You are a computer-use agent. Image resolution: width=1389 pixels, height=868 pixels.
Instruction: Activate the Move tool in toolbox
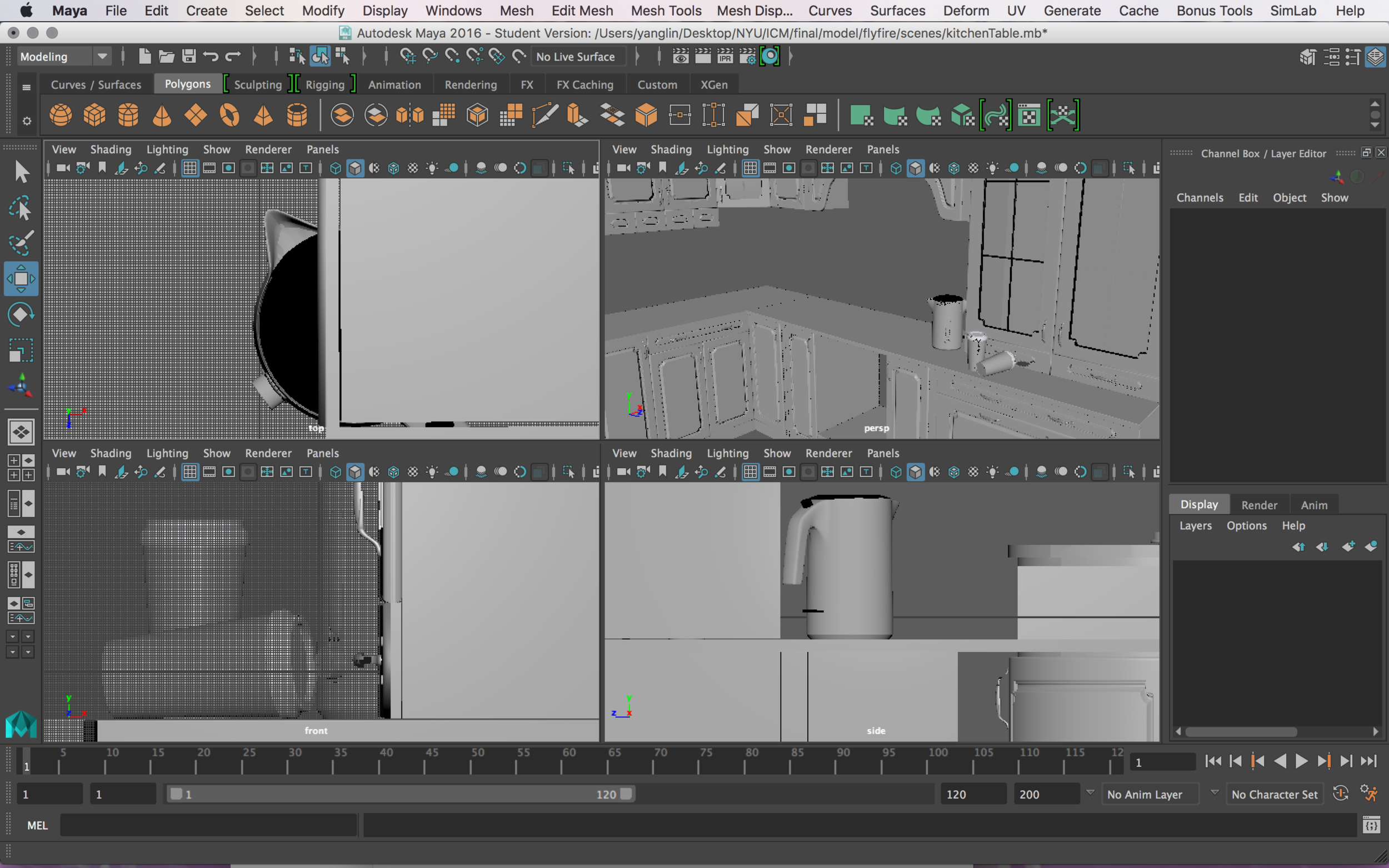[x=21, y=279]
